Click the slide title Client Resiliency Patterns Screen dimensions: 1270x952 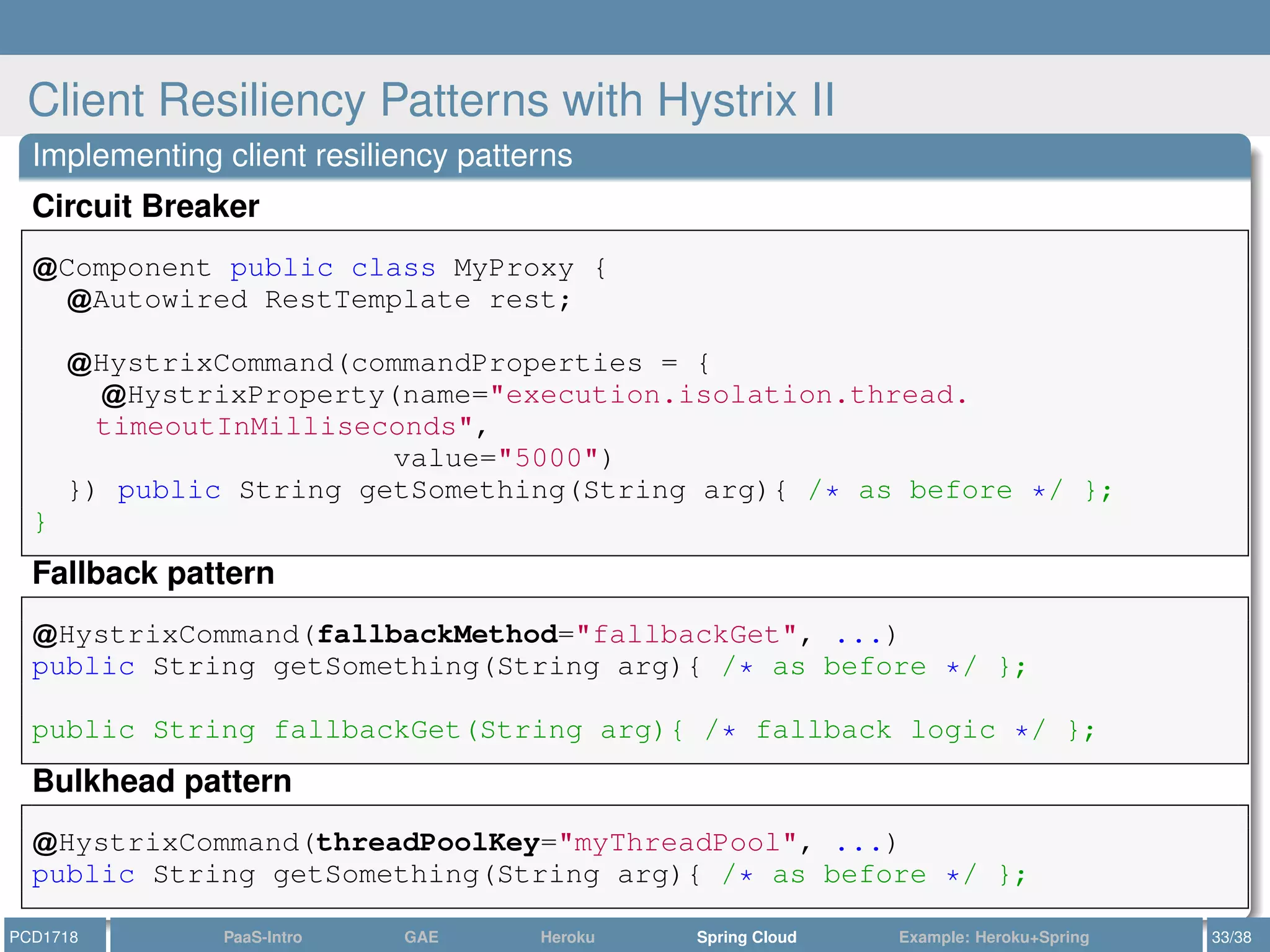pyautogui.click(x=431, y=100)
